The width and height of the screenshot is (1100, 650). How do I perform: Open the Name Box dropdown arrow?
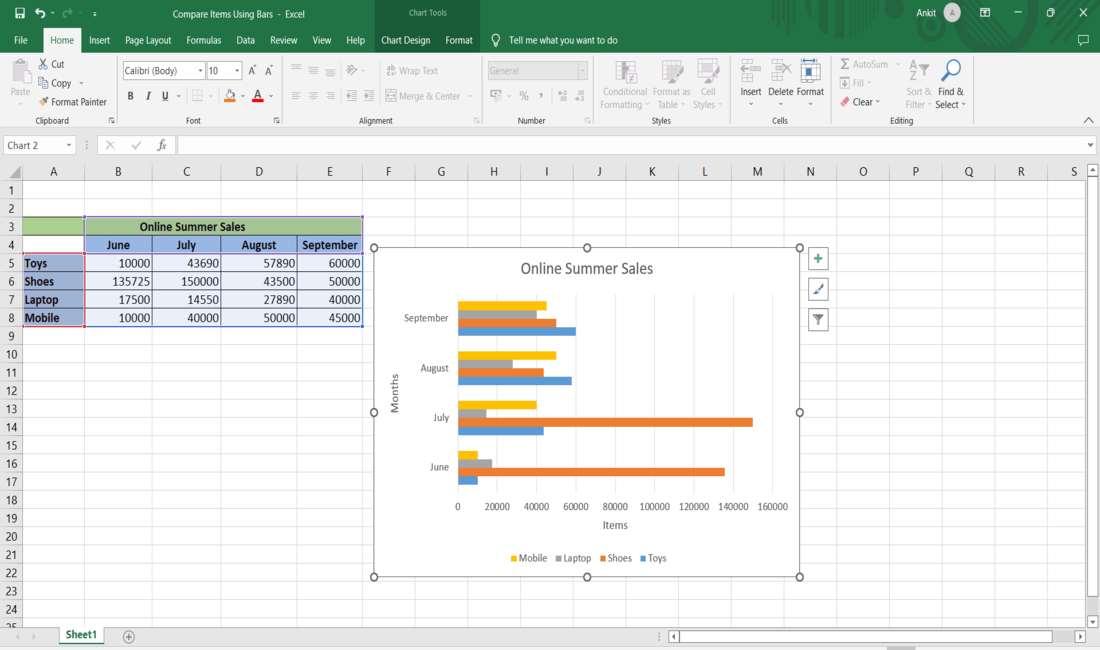(69, 146)
